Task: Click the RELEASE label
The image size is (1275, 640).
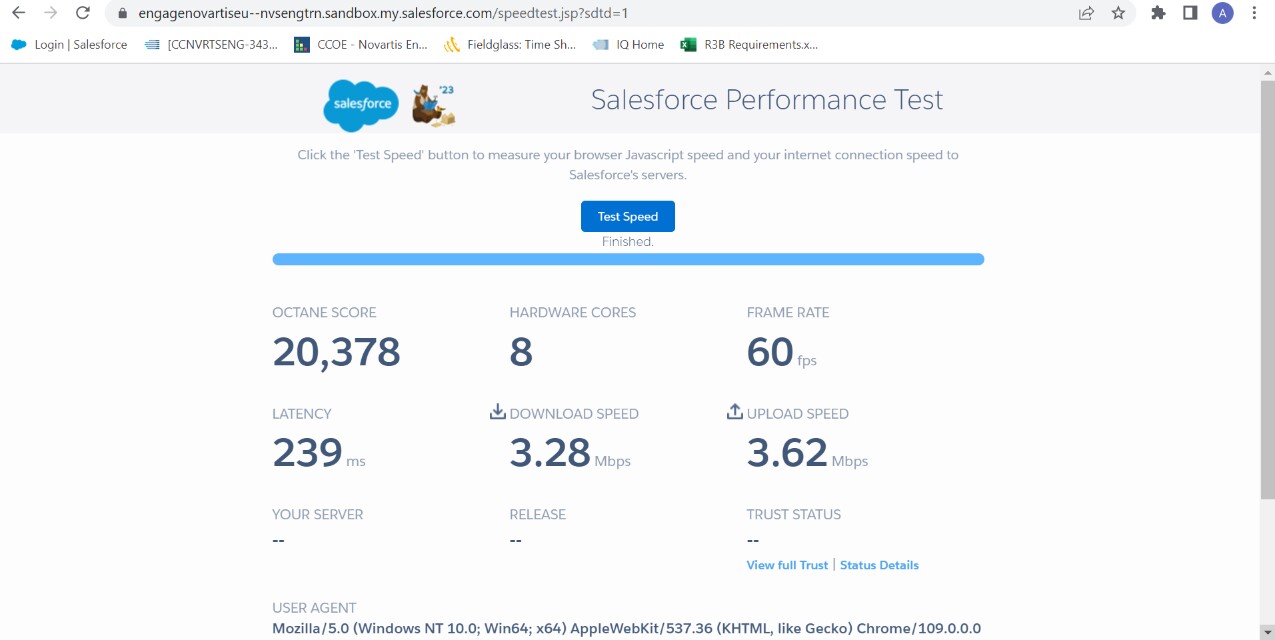Action: tap(538, 514)
